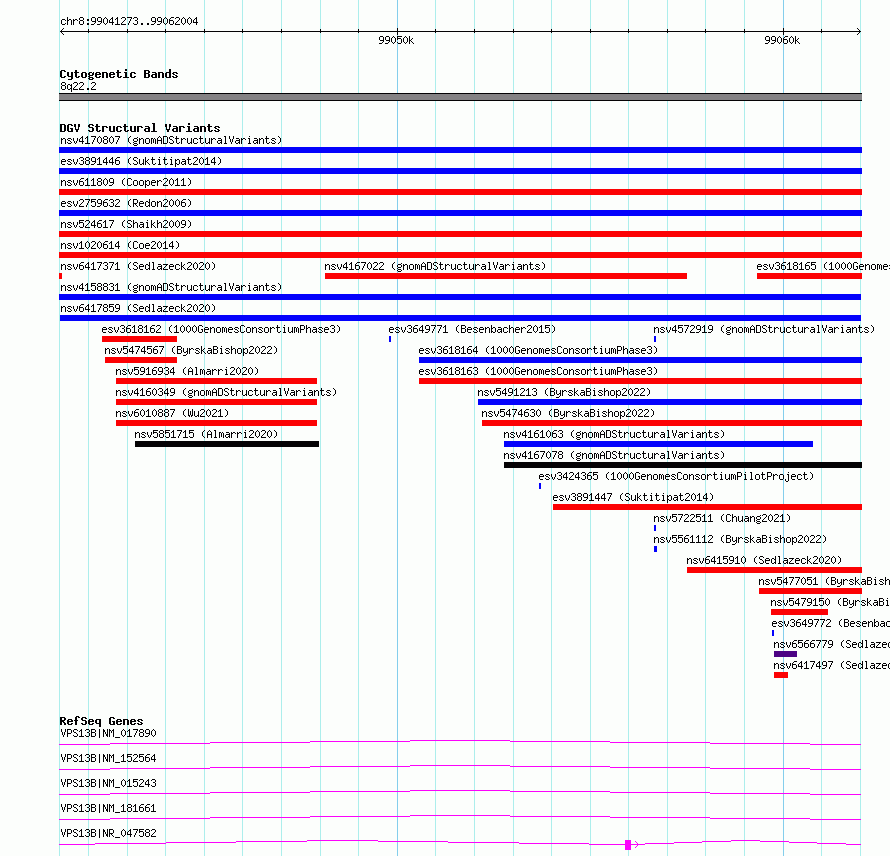The height and width of the screenshot is (856, 890).
Task: Click esv3649772 variant label
Action: pyautogui.click(x=830, y=623)
